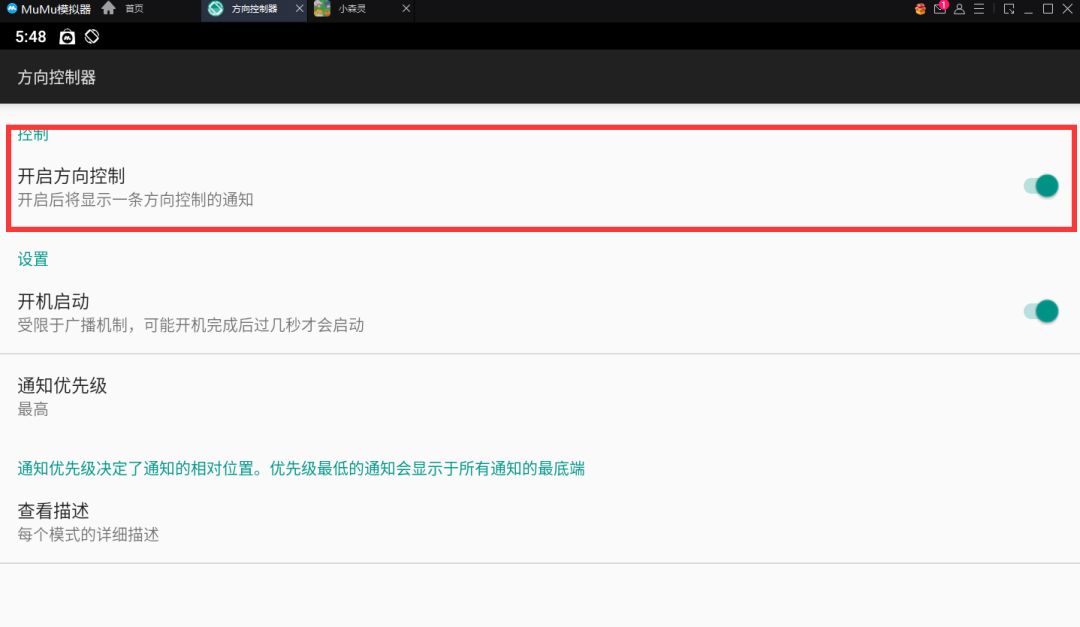Click the 方向控制器 app title
The width and height of the screenshot is (1080, 627).
point(56,77)
